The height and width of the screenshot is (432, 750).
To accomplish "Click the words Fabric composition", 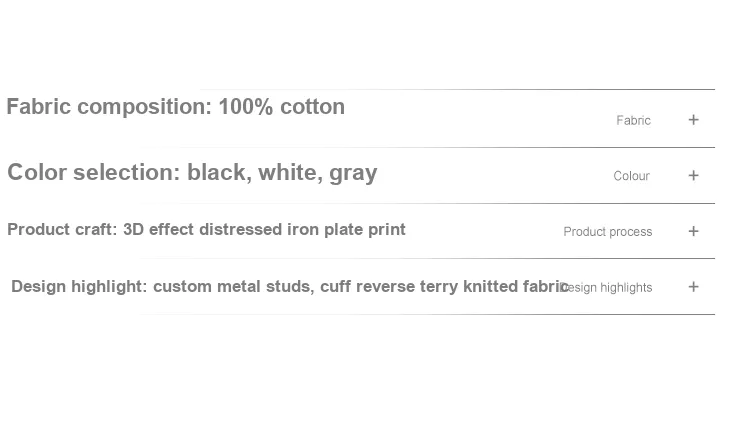I will tap(109, 107).
